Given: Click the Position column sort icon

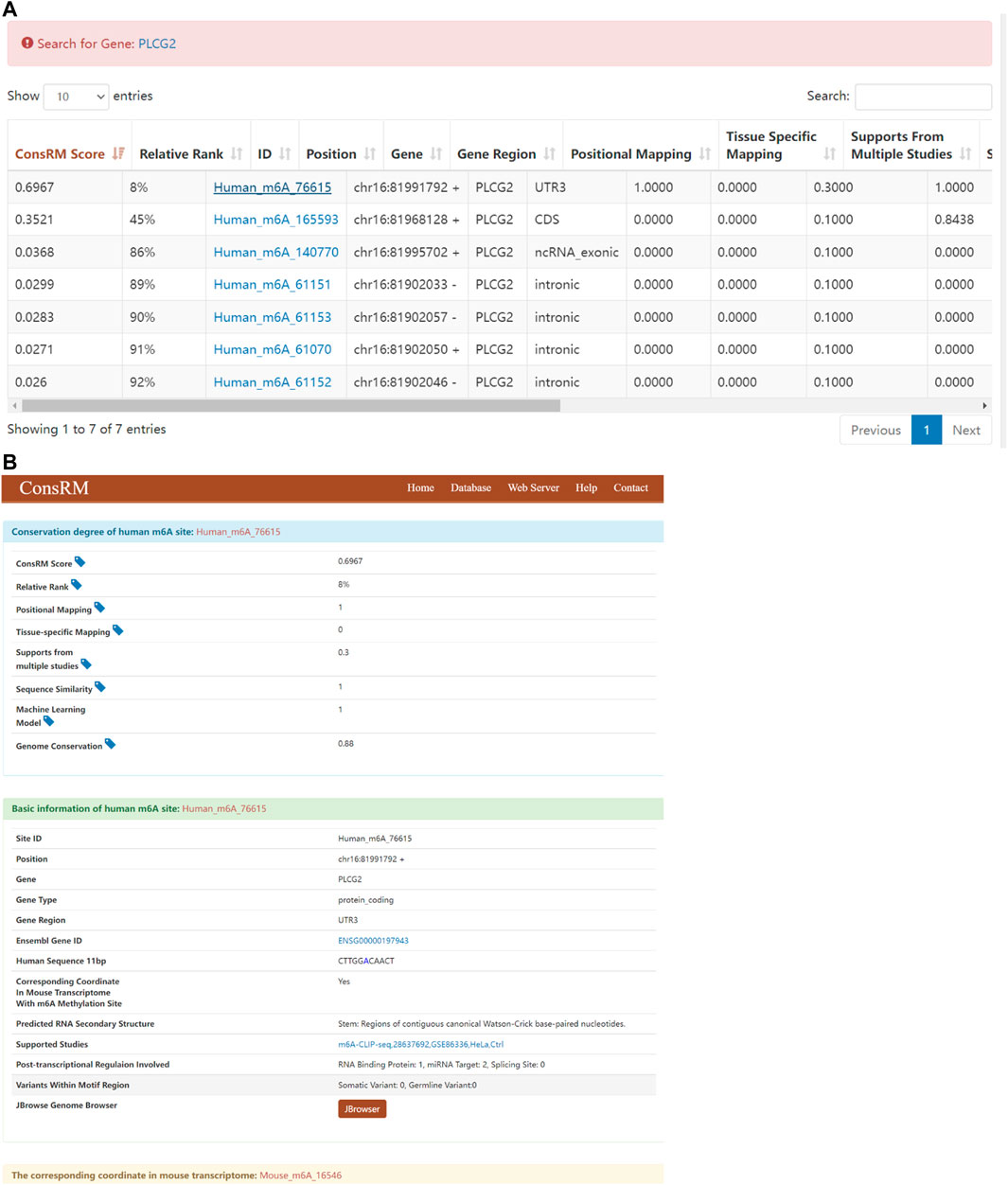Looking at the screenshot, I should (x=370, y=153).
